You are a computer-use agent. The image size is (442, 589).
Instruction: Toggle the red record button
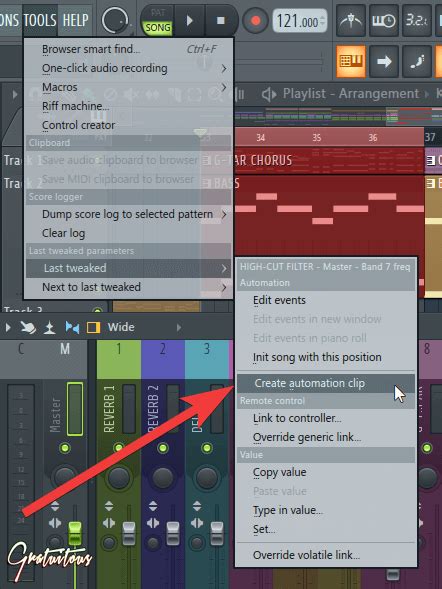click(255, 21)
